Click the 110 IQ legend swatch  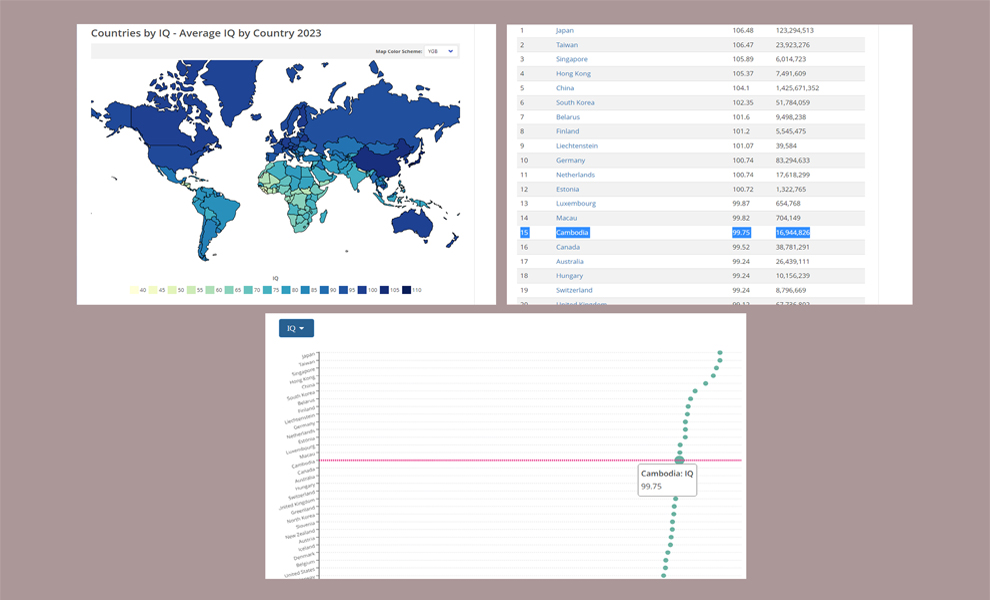[407, 290]
